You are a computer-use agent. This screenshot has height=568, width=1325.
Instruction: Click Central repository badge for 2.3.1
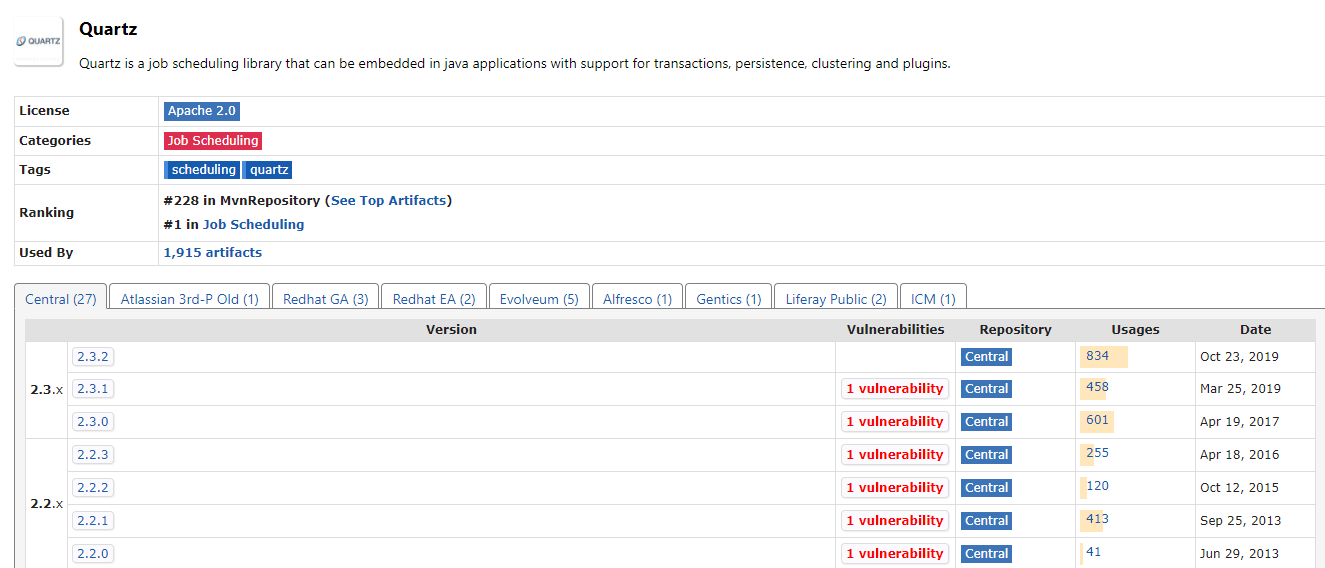point(986,389)
